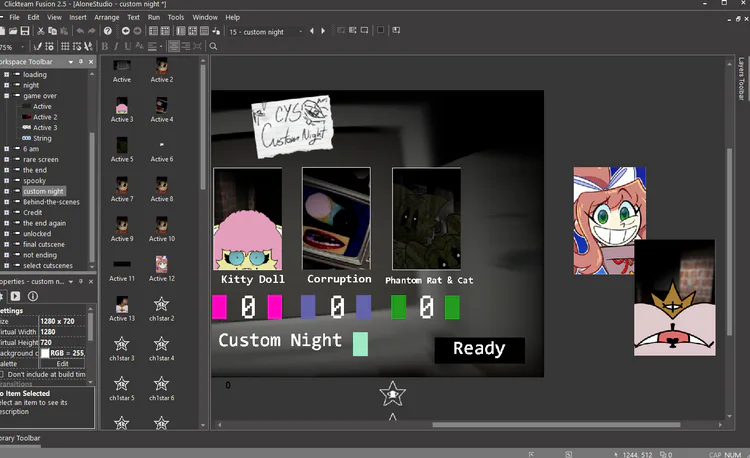Apply bold text formatting

[105, 46]
